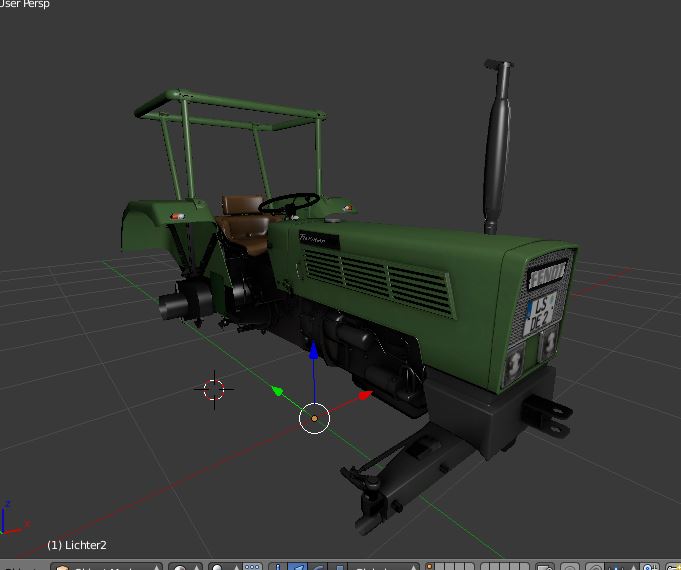Image resolution: width=681 pixels, height=570 pixels.
Task: Click the white manipulator center circle
Action: (x=314, y=418)
